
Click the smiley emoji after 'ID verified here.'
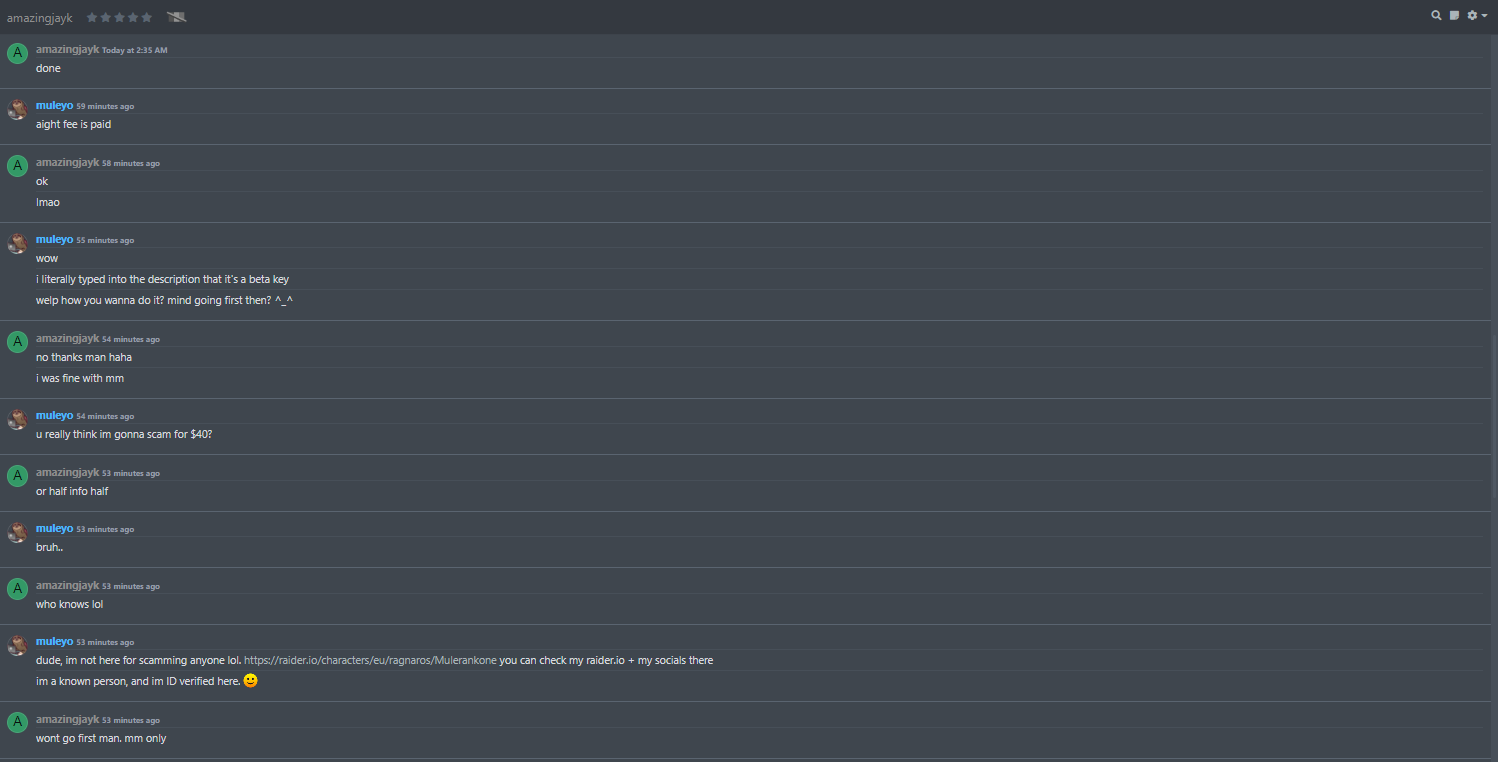250,681
